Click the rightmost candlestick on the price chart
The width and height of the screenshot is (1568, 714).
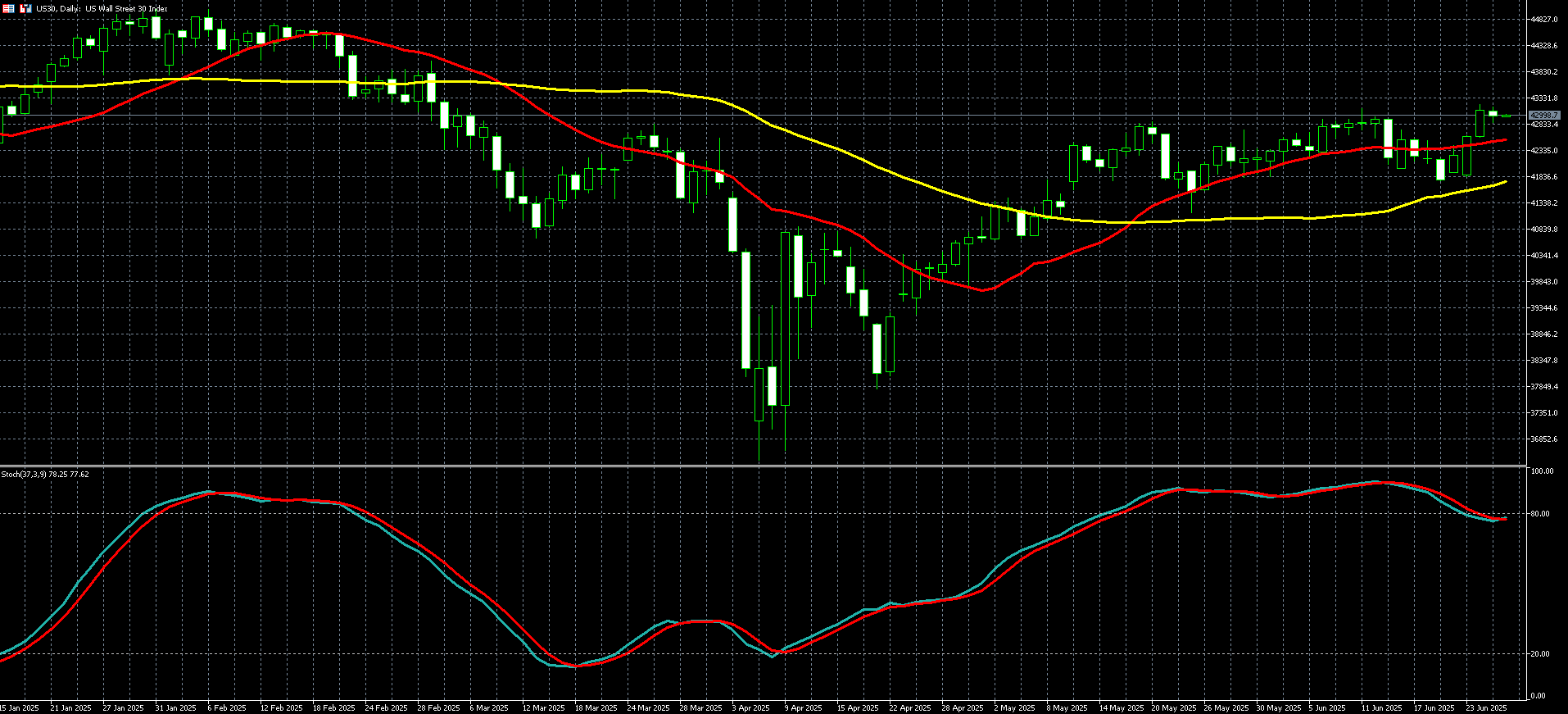[x=1506, y=116]
